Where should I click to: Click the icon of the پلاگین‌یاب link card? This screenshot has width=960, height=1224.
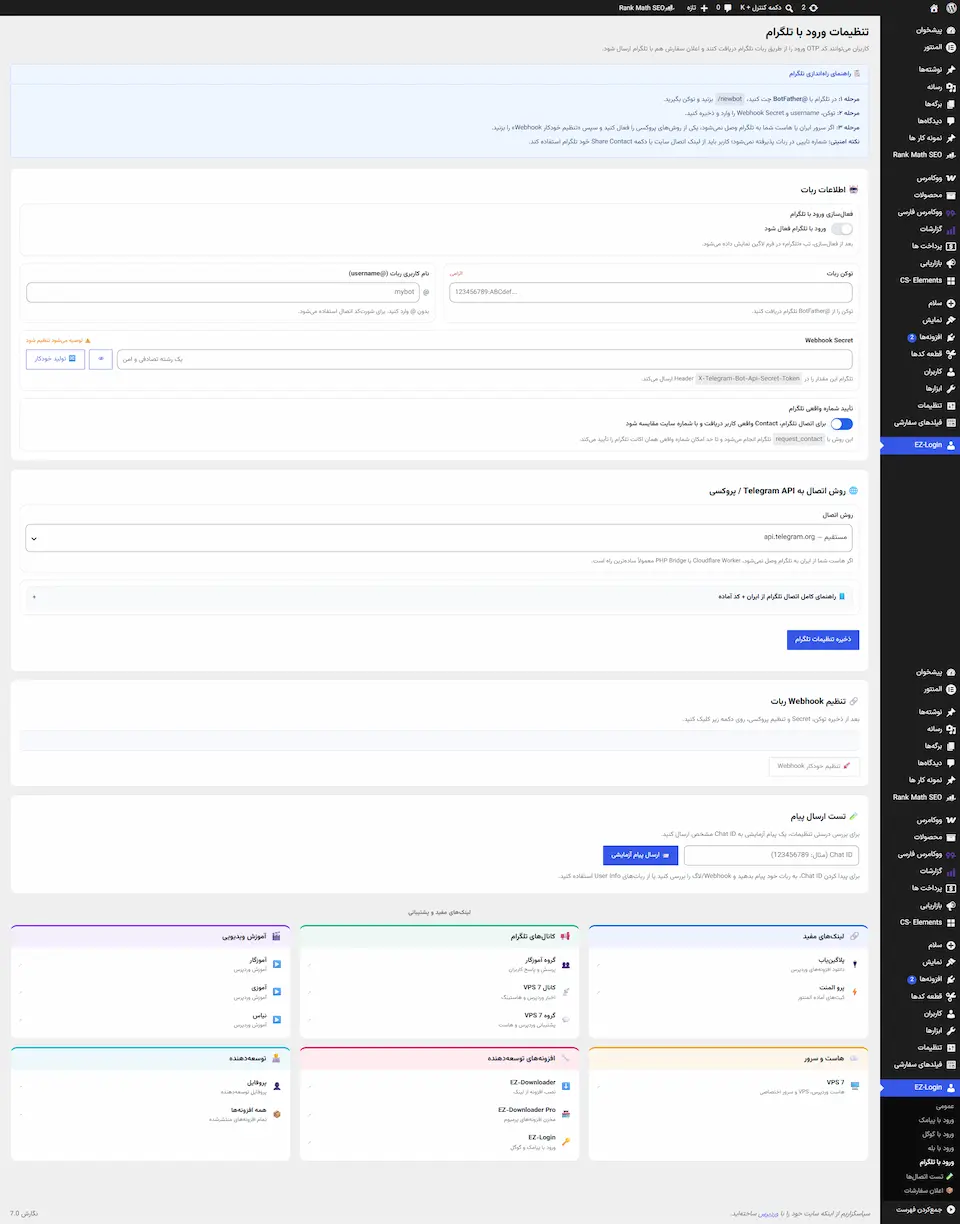click(854, 964)
